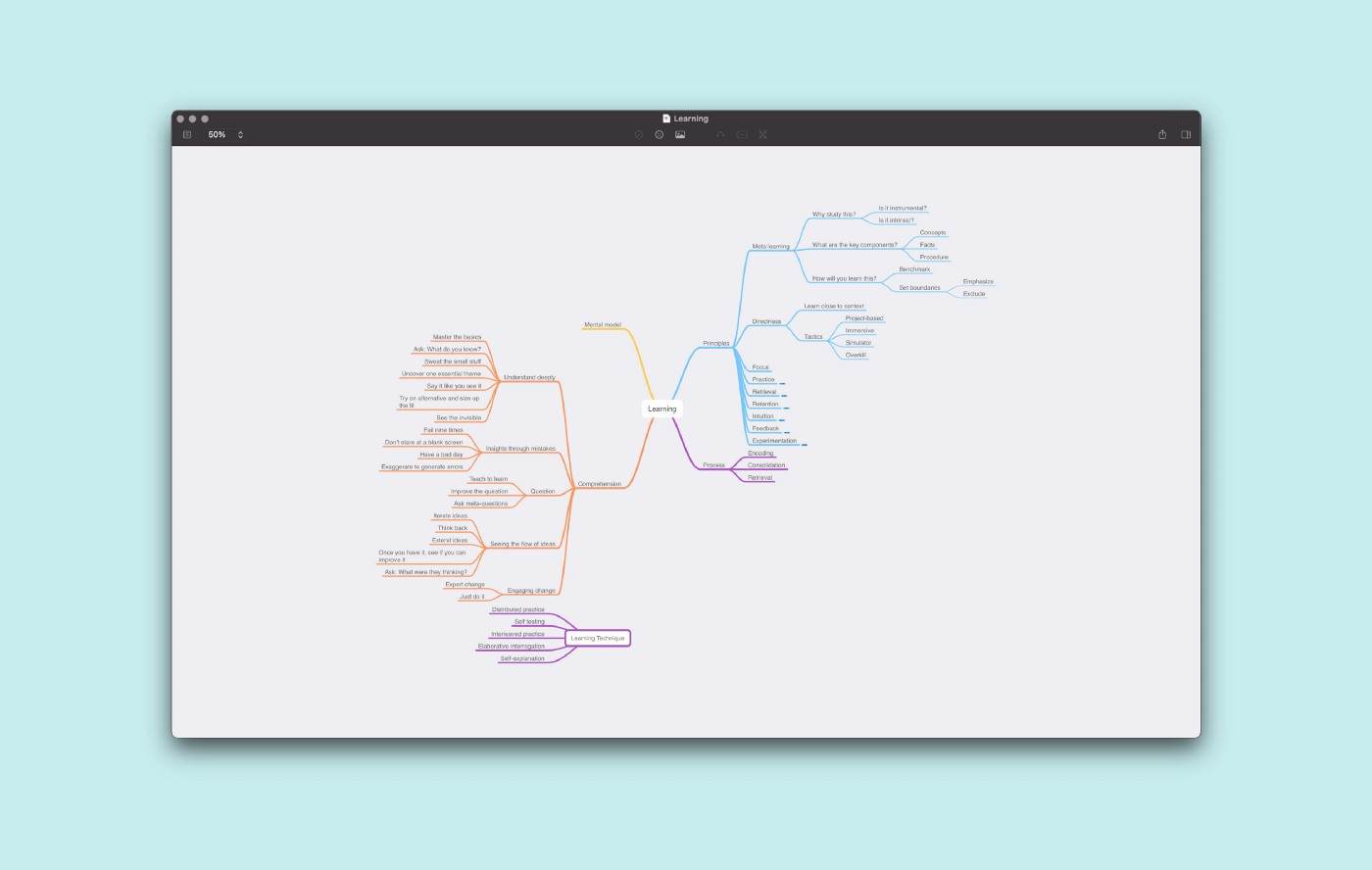Viewport: 1372px width, 870px height.
Task: Select the central Learning node
Action: pyautogui.click(x=661, y=409)
